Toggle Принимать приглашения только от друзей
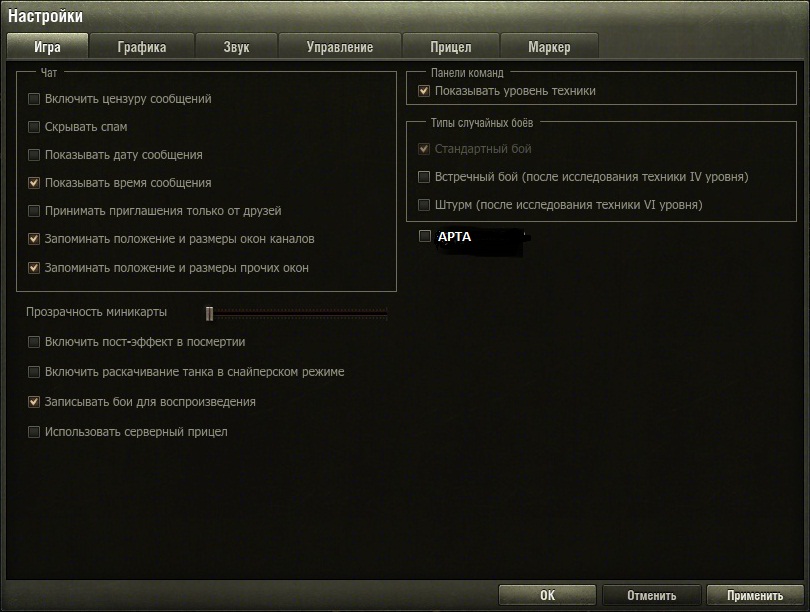 pos(34,211)
